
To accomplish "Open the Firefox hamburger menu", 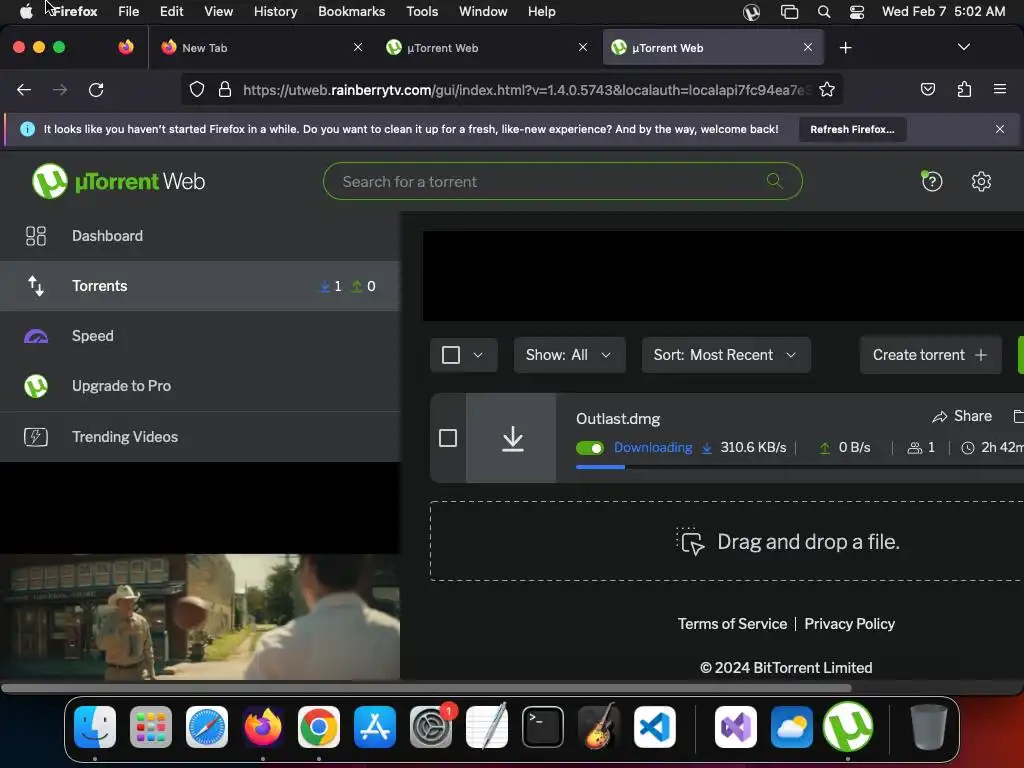I will [x=999, y=89].
